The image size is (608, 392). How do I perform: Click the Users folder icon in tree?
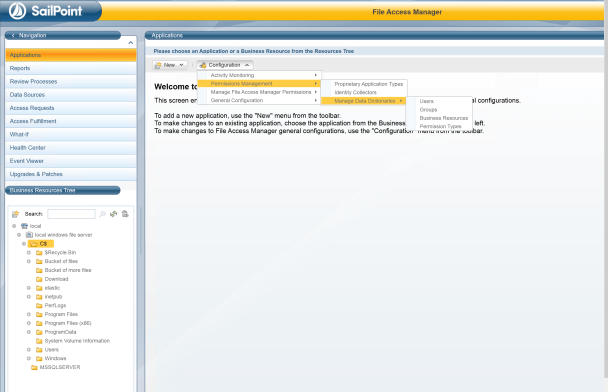[39, 350]
